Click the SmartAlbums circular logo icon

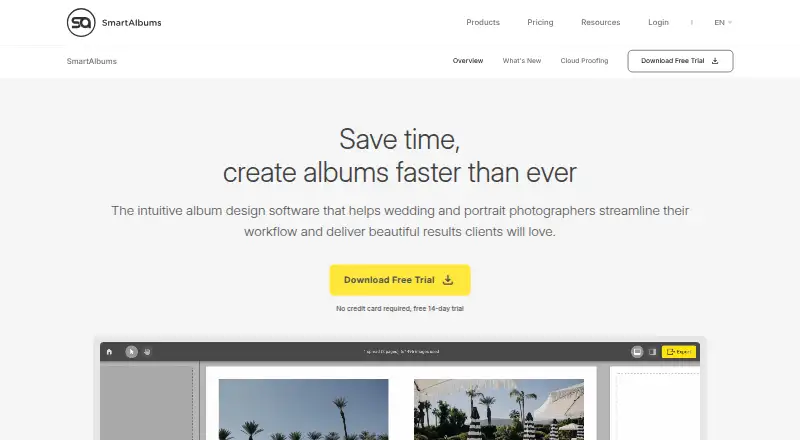(81, 22)
